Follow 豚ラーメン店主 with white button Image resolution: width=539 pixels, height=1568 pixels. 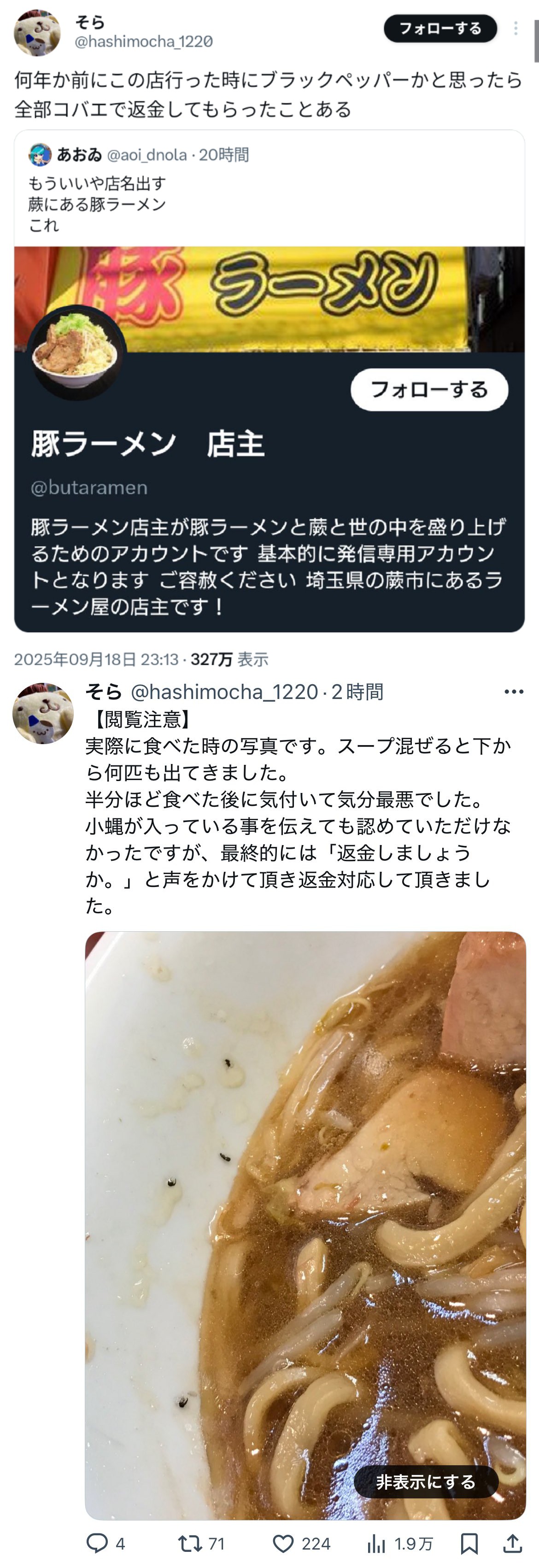429,389
